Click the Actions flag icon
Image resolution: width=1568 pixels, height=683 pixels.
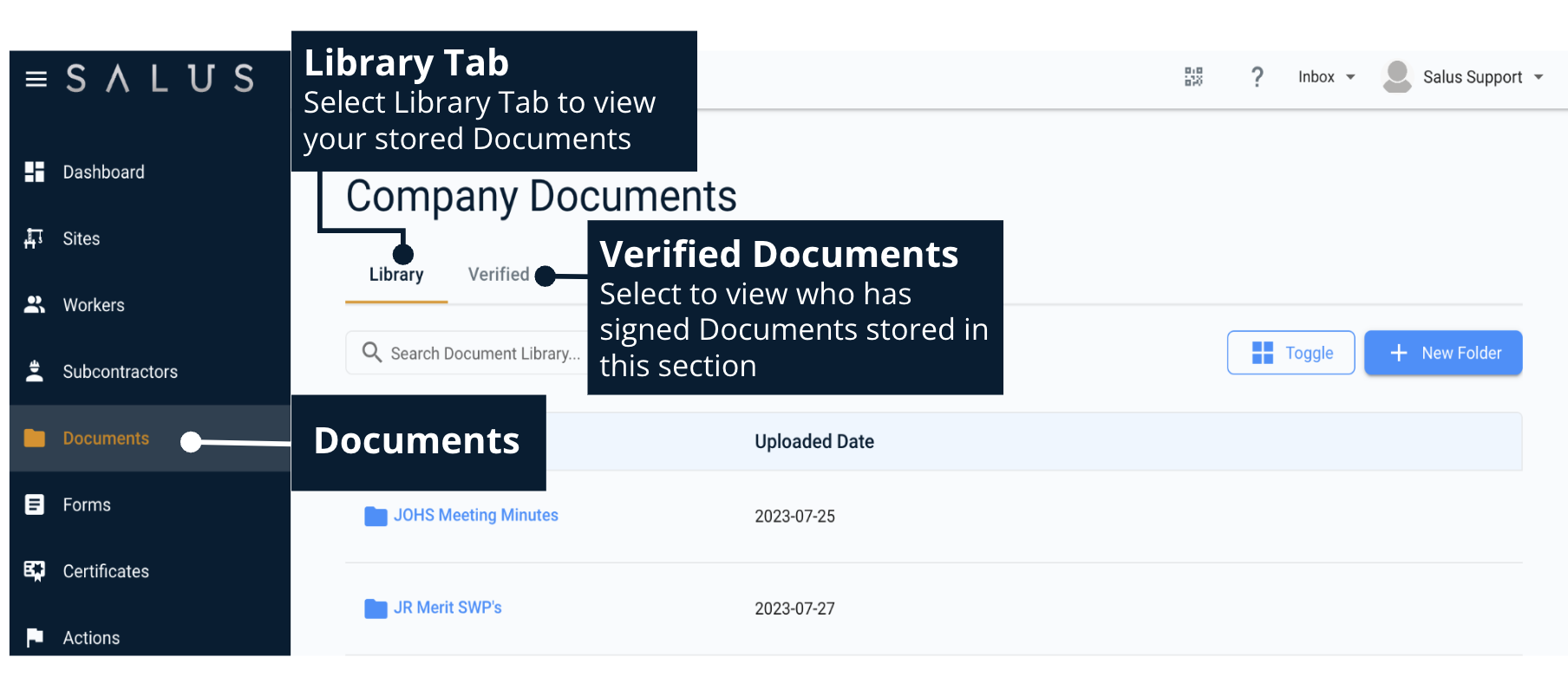click(35, 638)
